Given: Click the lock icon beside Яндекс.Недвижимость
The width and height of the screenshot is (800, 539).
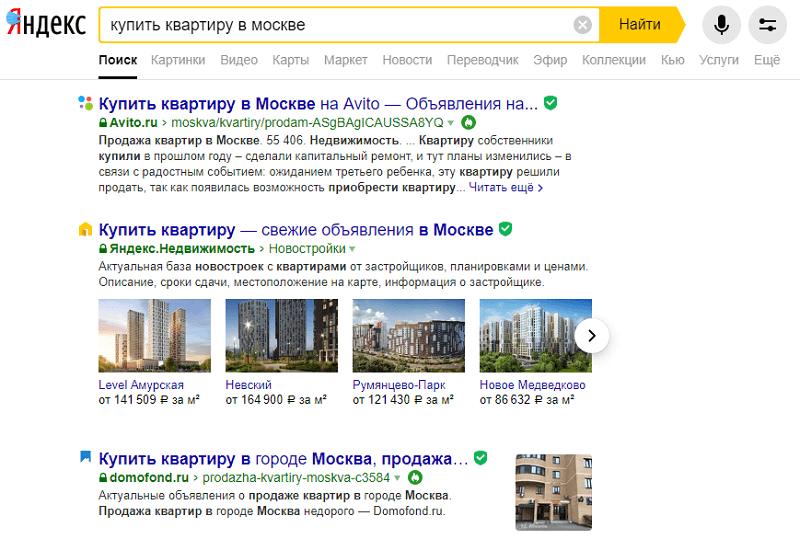Looking at the screenshot, I should [103, 249].
